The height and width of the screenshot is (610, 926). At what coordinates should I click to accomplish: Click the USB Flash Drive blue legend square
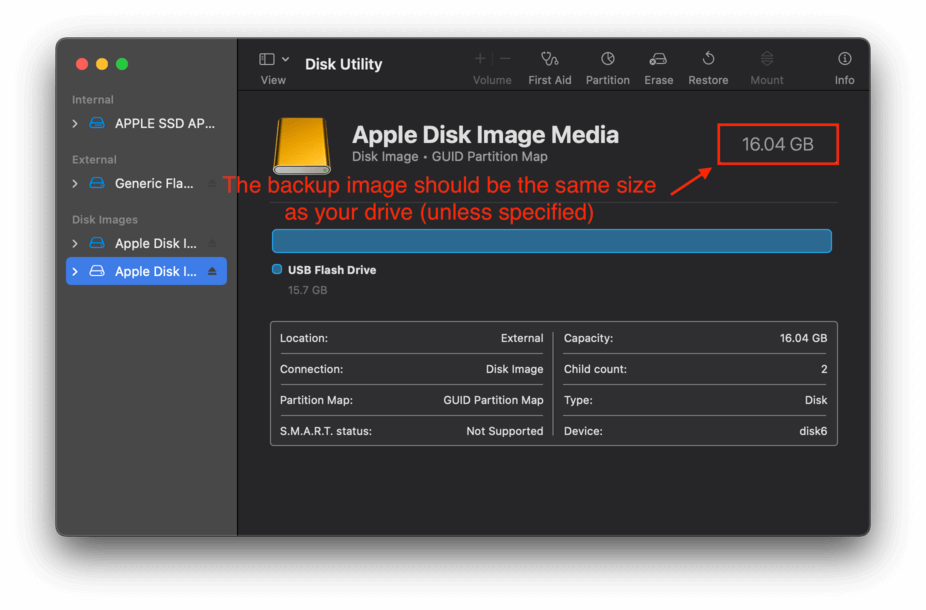pyautogui.click(x=276, y=269)
